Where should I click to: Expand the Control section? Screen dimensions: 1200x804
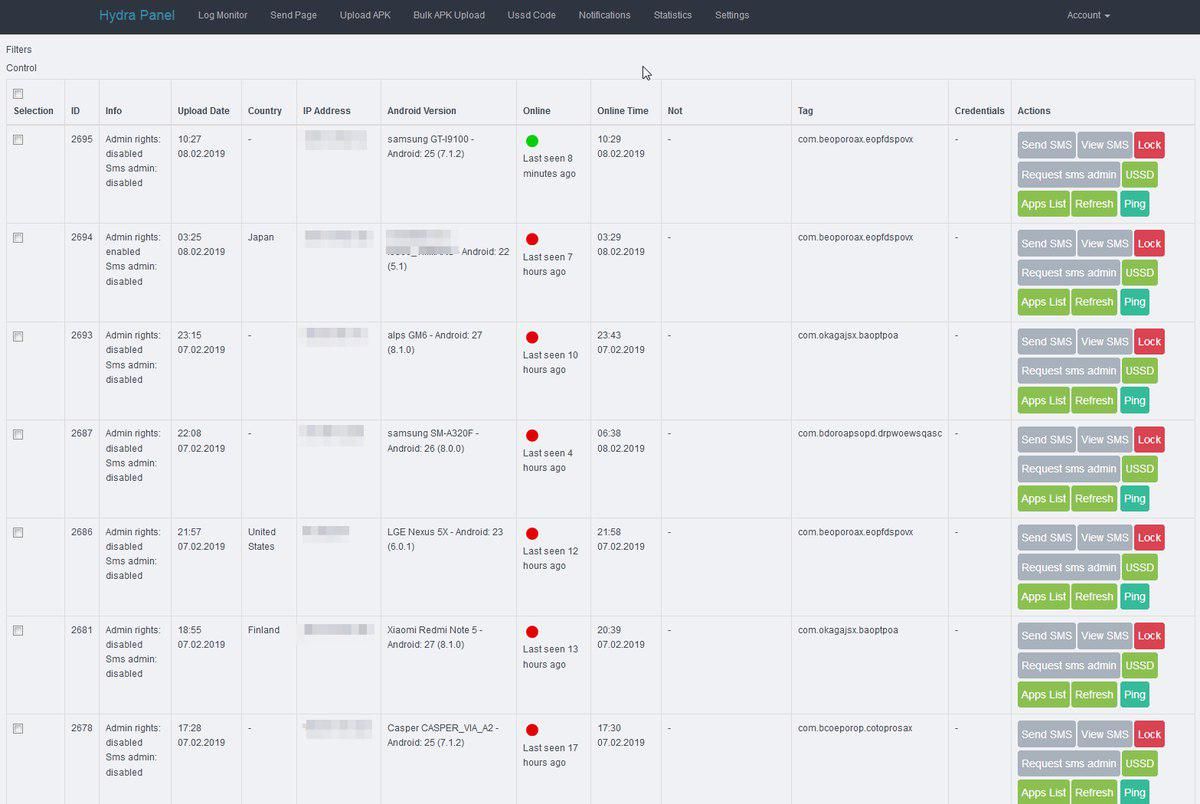(21, 68)
